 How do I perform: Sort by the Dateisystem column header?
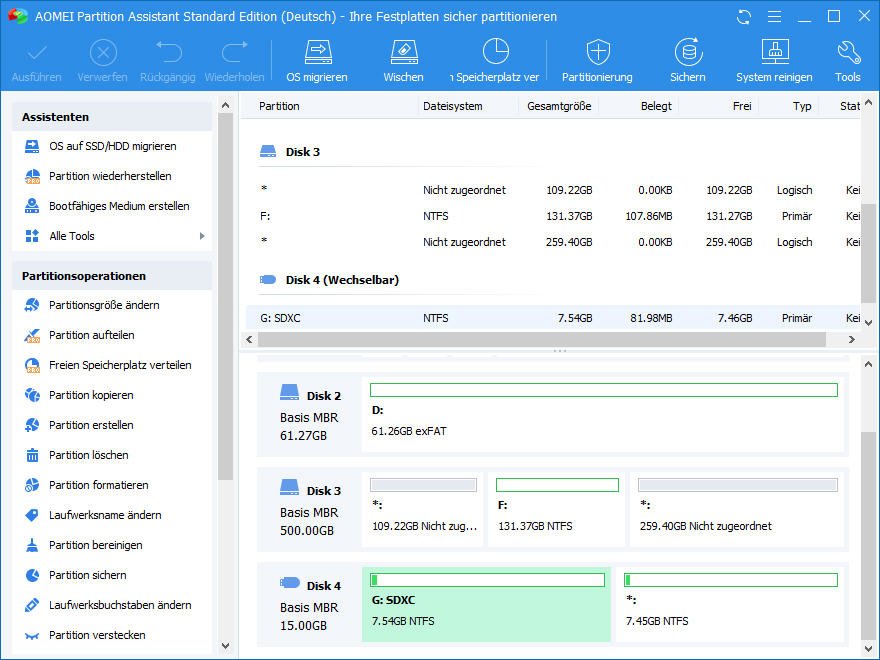[452, 106]
